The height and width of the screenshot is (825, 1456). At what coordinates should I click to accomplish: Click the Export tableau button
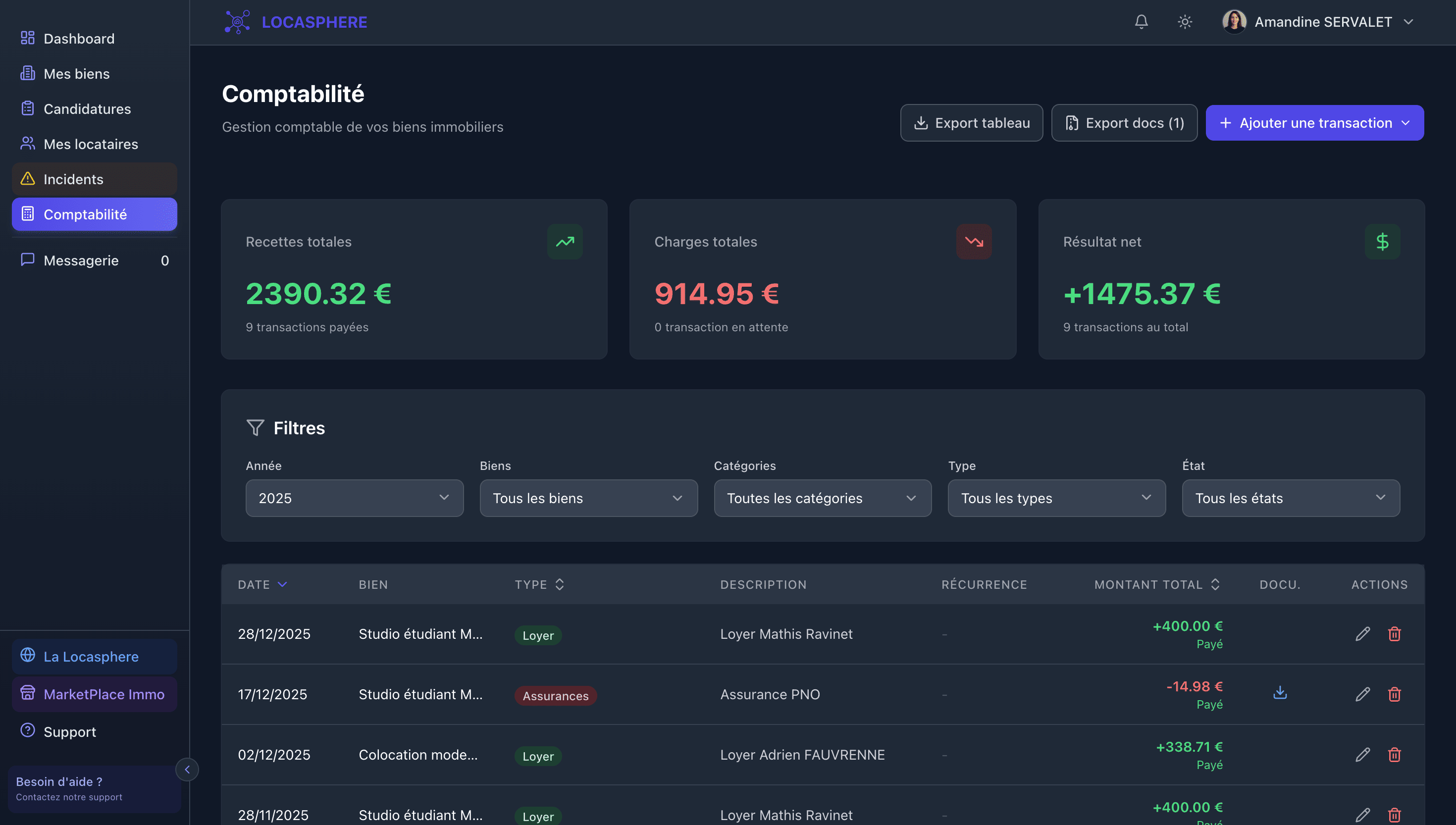click(971, 123)
